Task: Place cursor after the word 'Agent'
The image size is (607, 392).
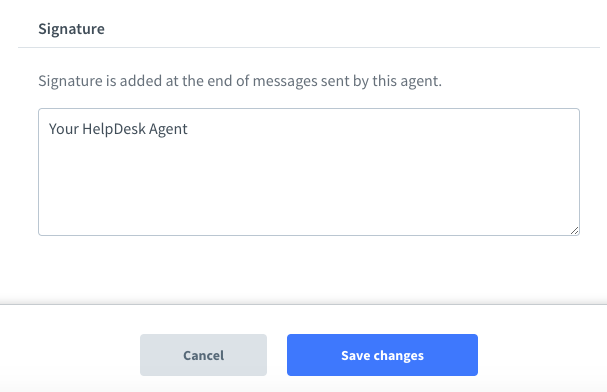Action: (188, 129)
